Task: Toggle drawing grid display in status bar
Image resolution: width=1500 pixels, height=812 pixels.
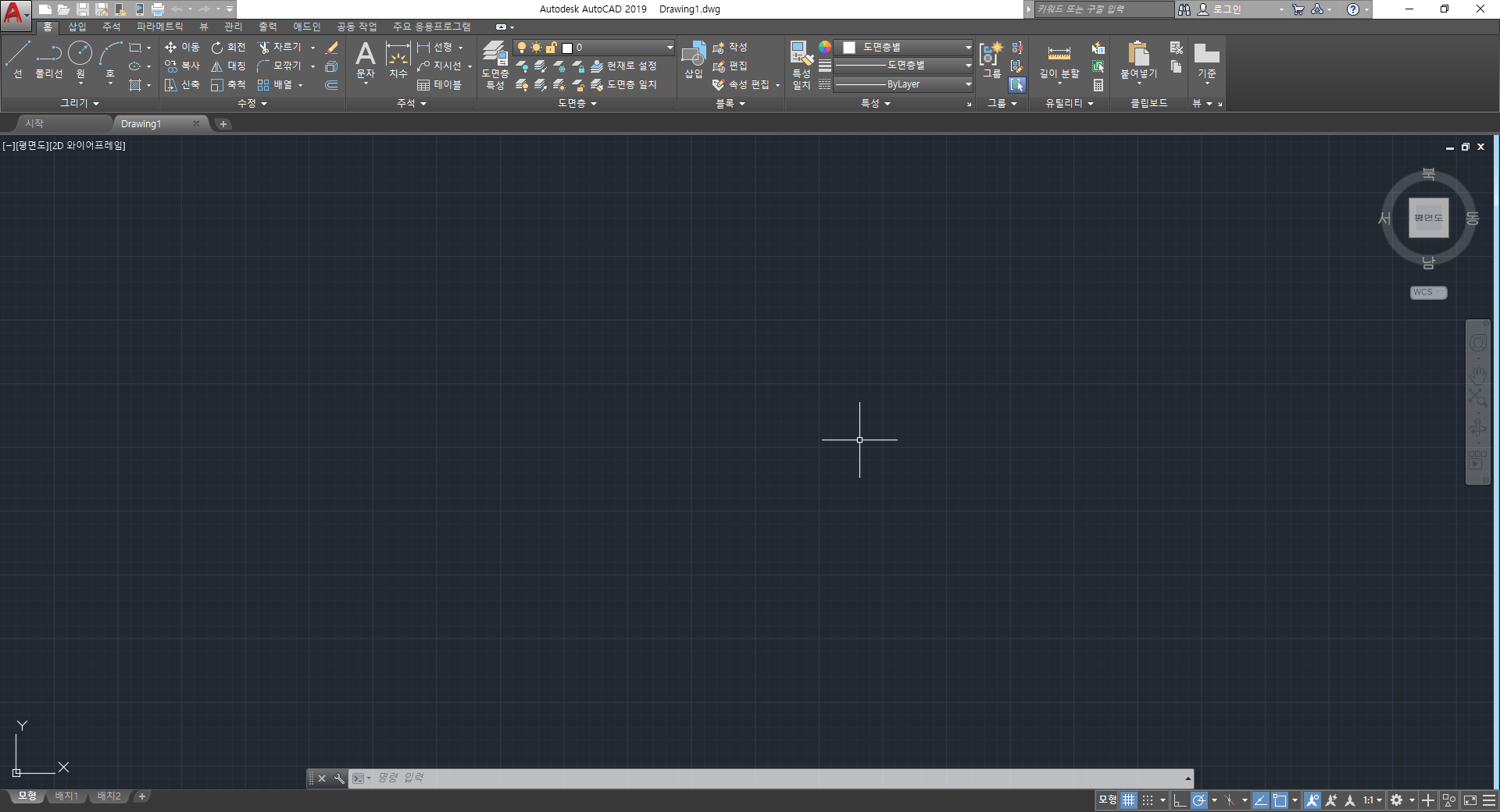Action: point(1129,800)
